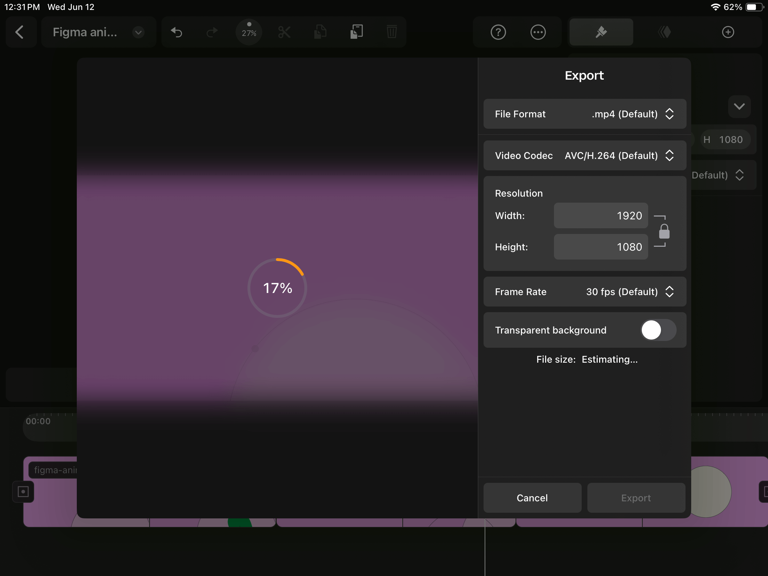Viewport: 768px width, 576px height.
Task: Click the Width input field
Action: coord(600,216)
